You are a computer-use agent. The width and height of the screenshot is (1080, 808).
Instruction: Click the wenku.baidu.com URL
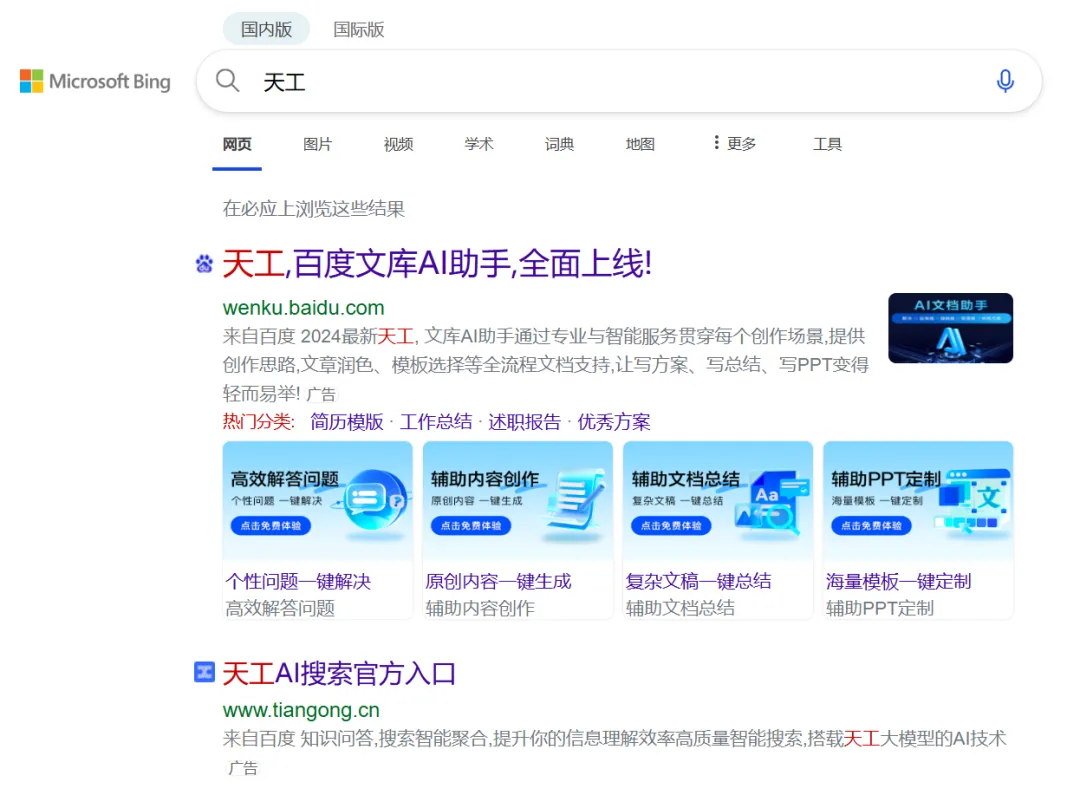[x=303, y=307]
